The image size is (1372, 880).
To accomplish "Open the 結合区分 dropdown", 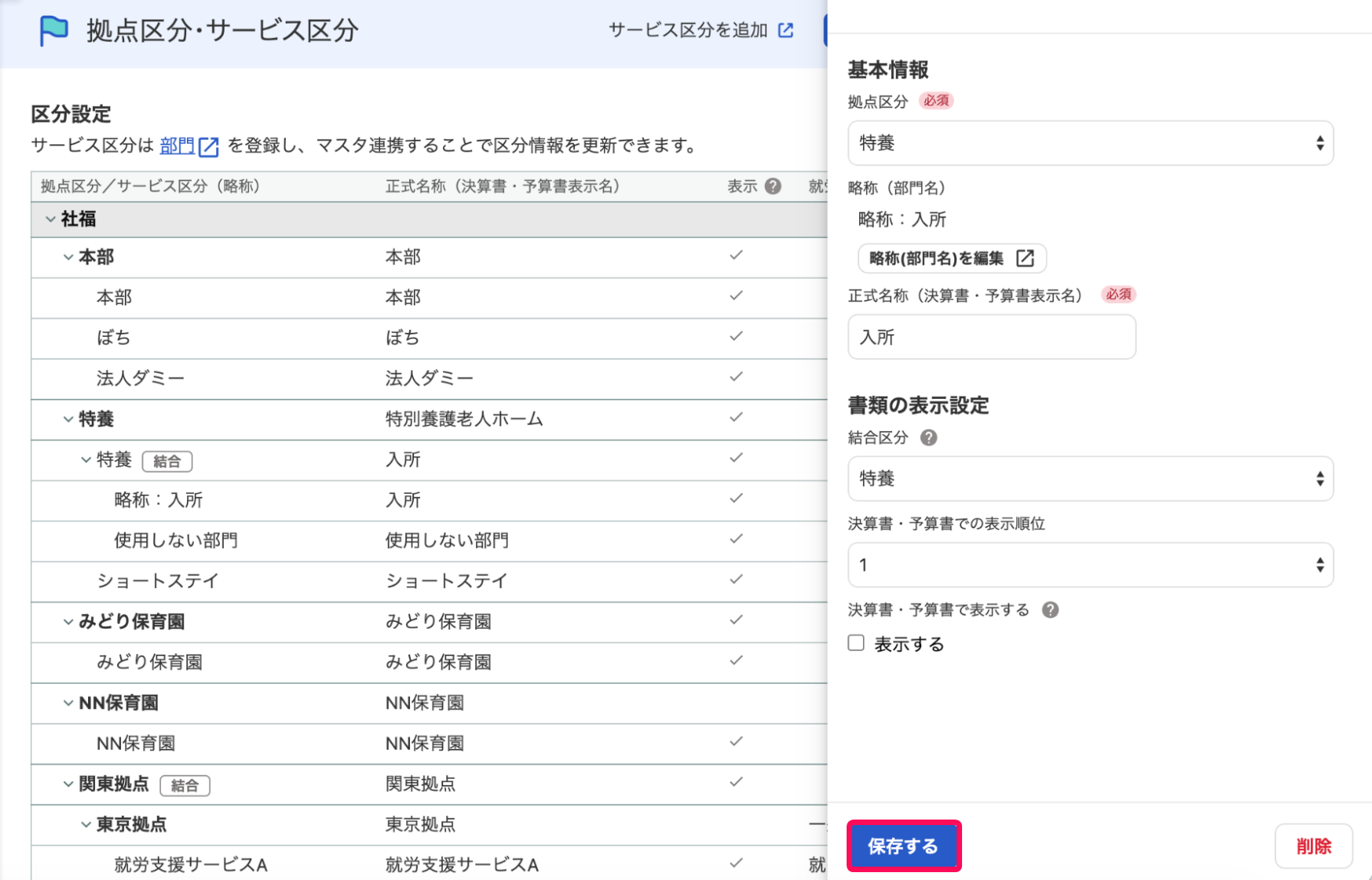I will tap(1090, 479).
